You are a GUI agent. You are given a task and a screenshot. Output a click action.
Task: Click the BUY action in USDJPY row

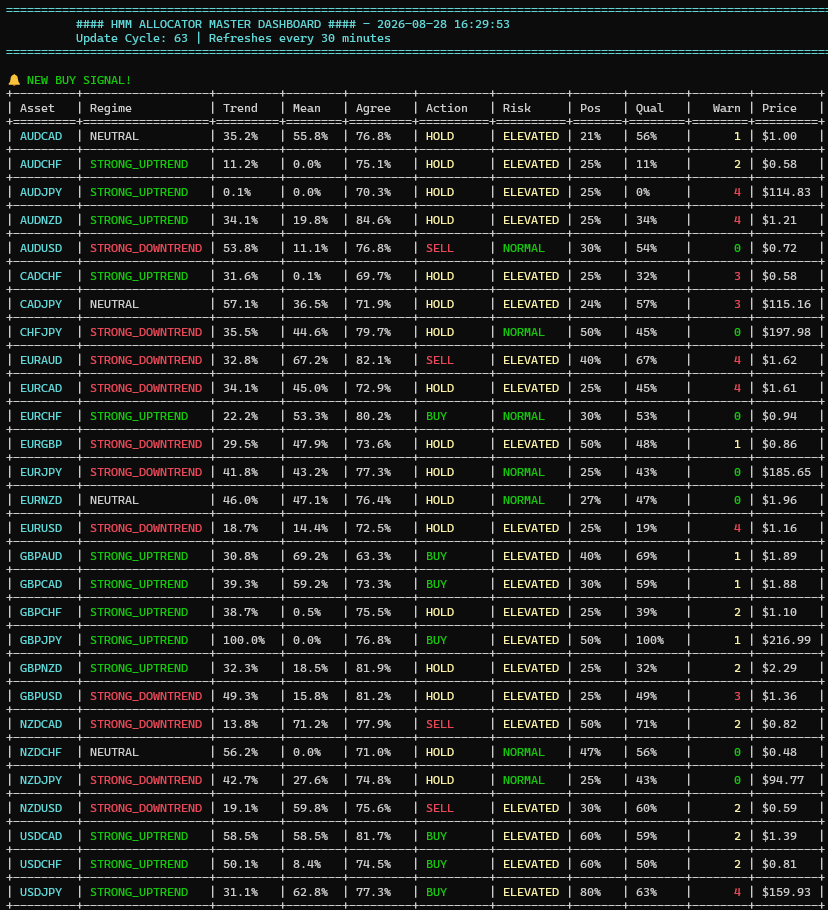pyautogui.click(x=436, y=892)
